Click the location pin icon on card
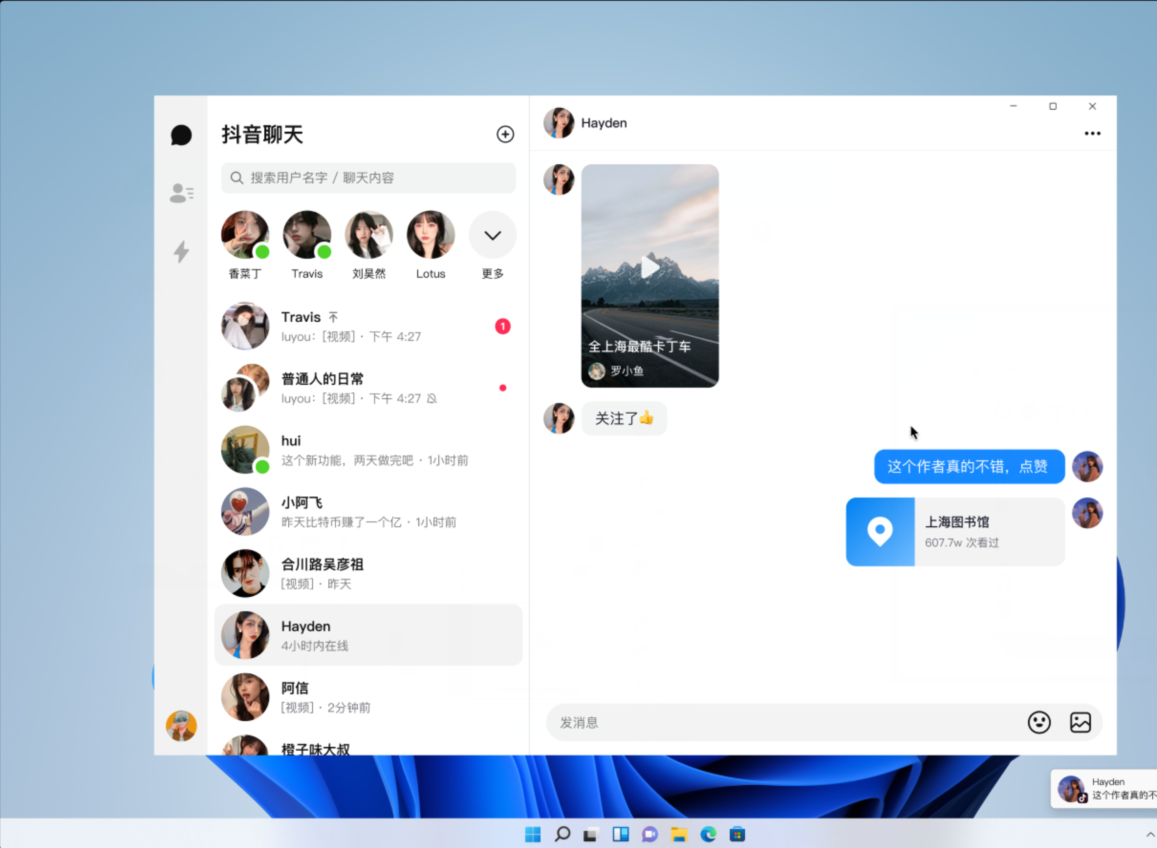This screenshot has width=1157, height=848. pyautogui.click(x=880, y=531)
